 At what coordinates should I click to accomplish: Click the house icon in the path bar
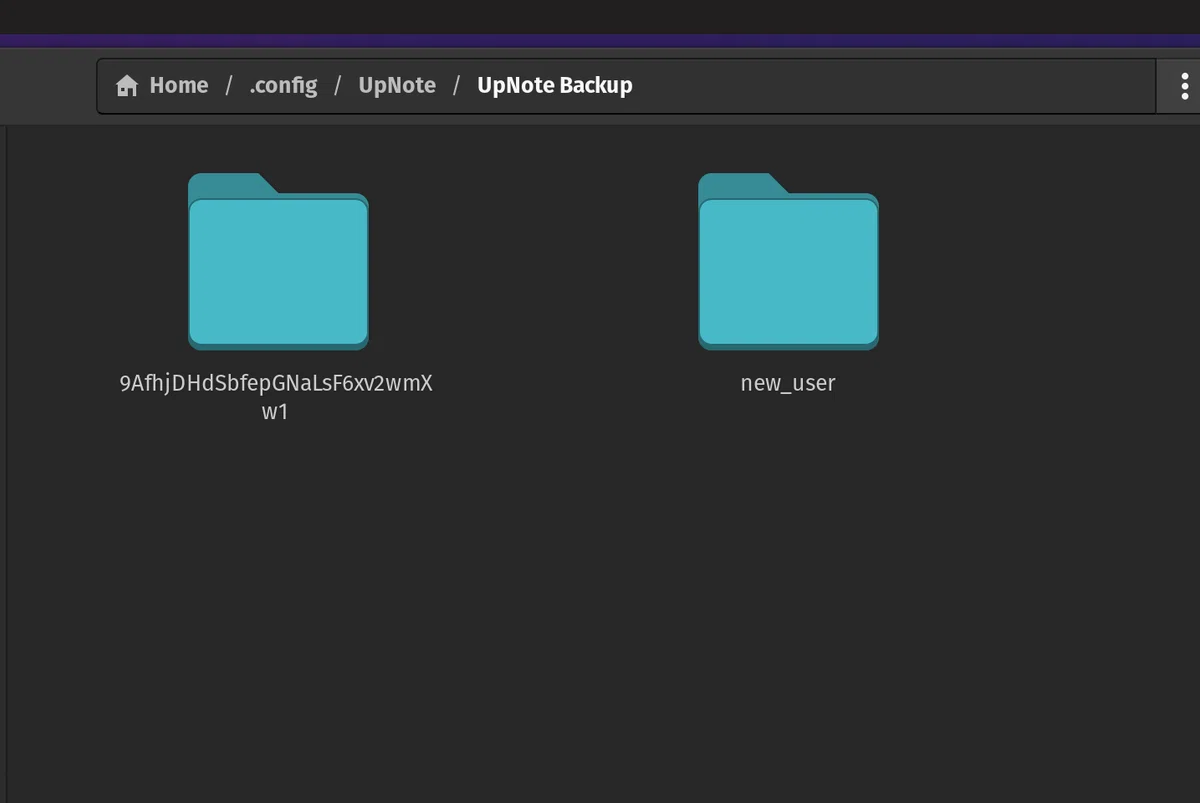pos(126,86)
